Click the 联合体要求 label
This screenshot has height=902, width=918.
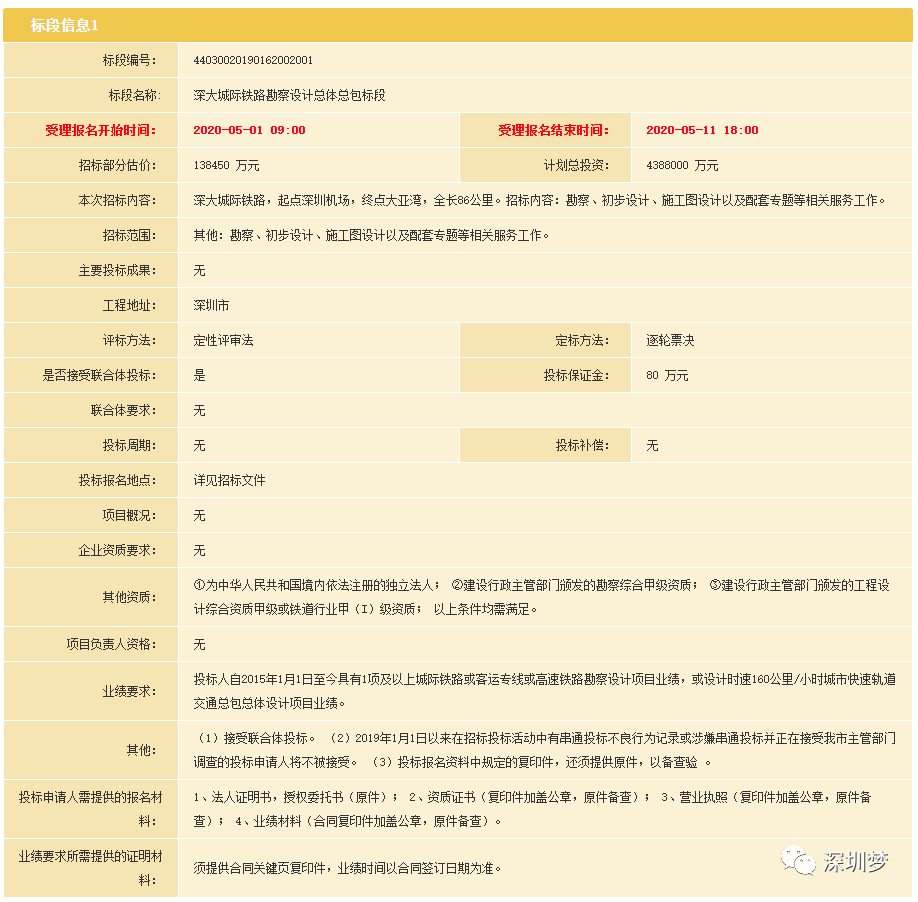coord(124,410)
